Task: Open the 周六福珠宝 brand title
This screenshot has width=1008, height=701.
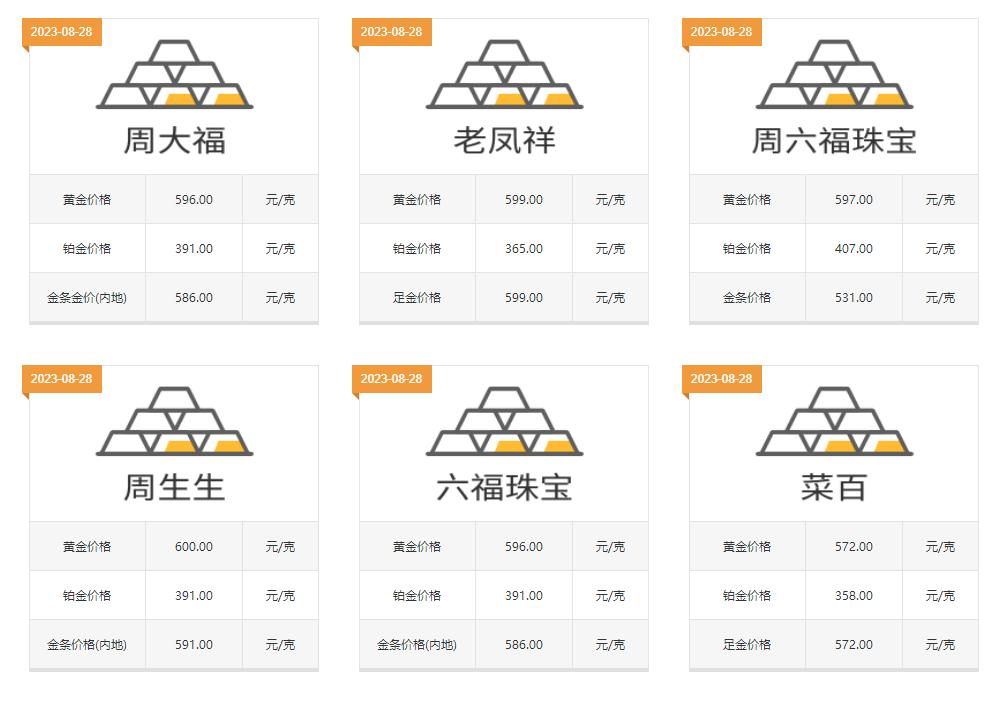Action: click(834, 140)
